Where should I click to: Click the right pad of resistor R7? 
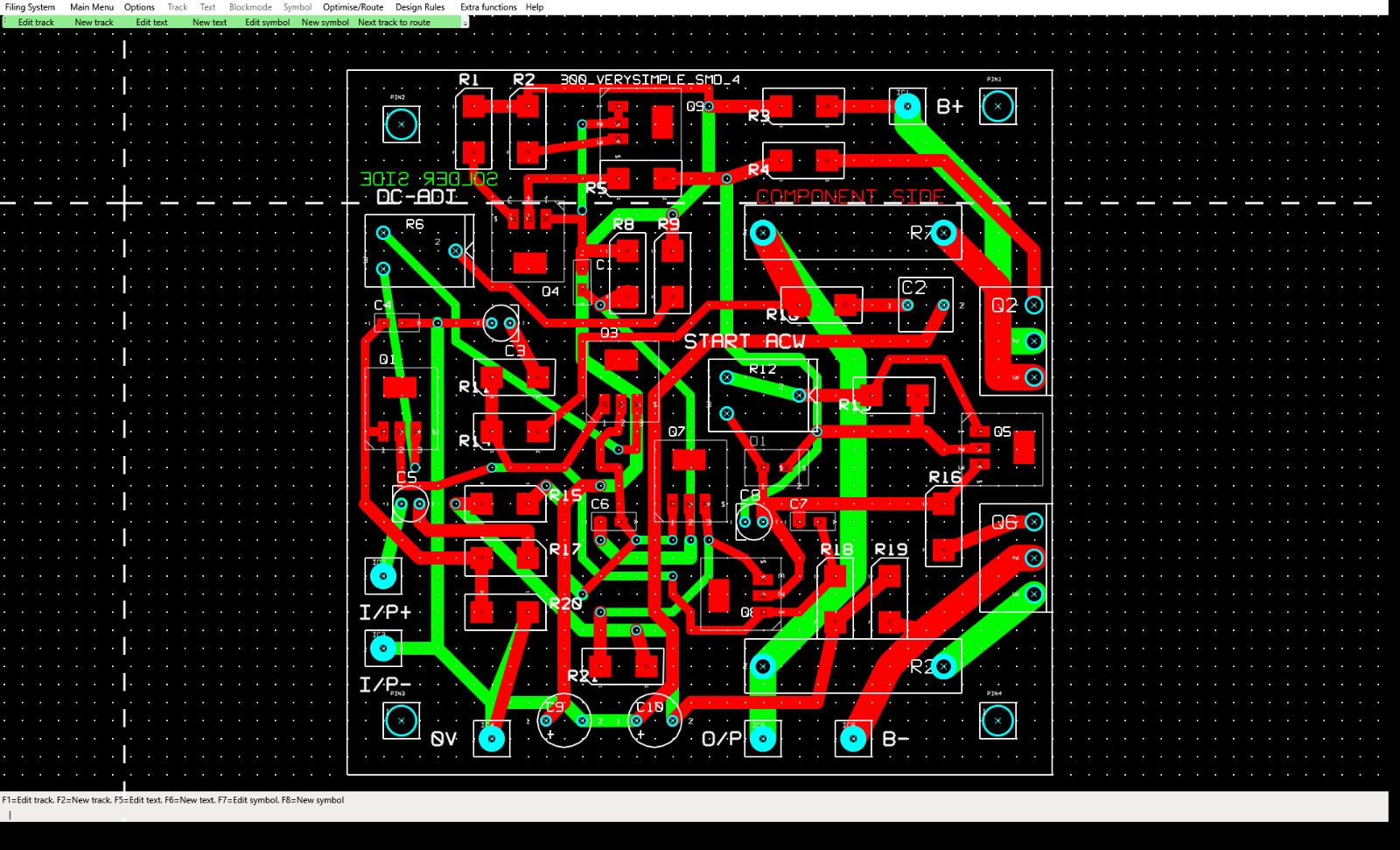943,233
